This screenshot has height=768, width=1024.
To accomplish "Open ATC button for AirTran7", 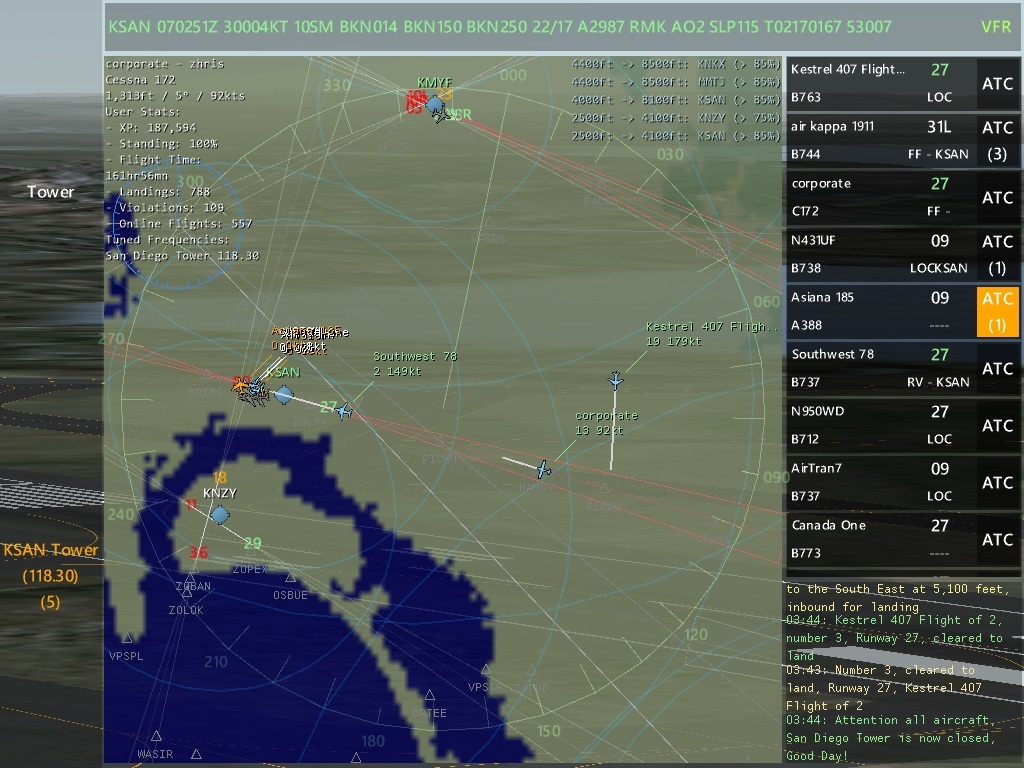I will [x=997, y=482].
